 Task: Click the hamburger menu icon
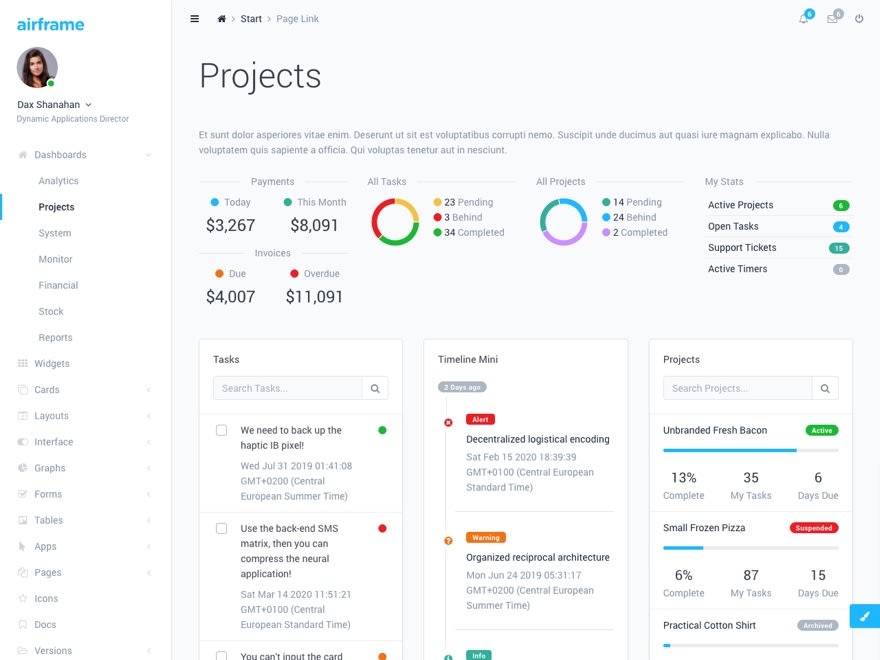coord(194,19)
